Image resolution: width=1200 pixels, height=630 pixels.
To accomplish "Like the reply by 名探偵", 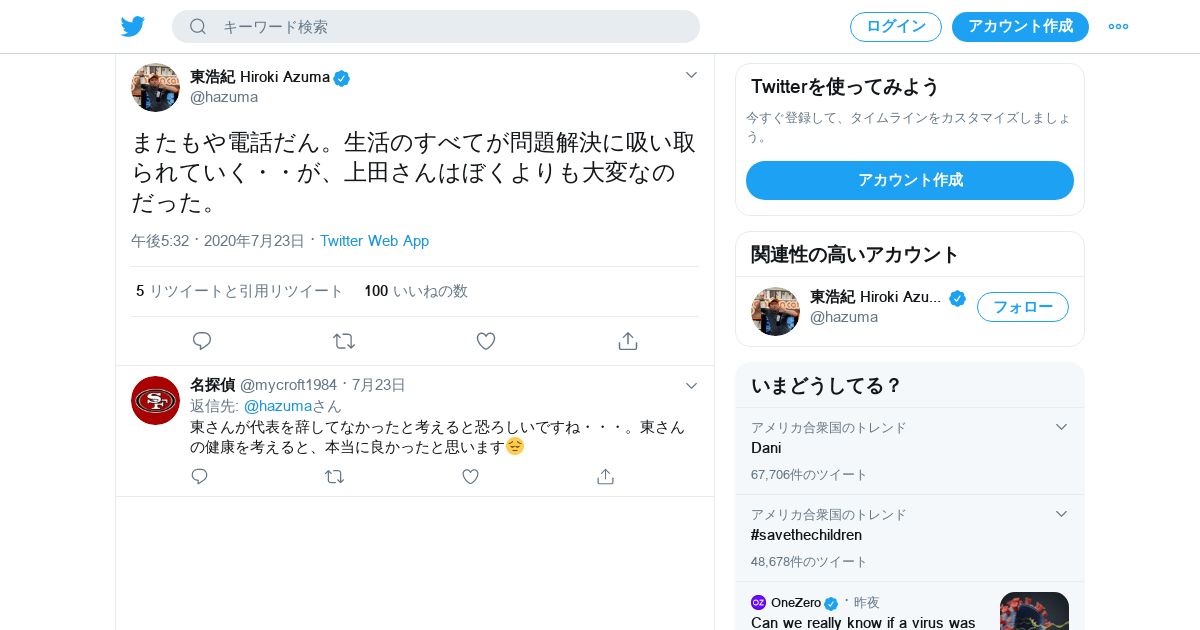I will click(x=470, y=477).
